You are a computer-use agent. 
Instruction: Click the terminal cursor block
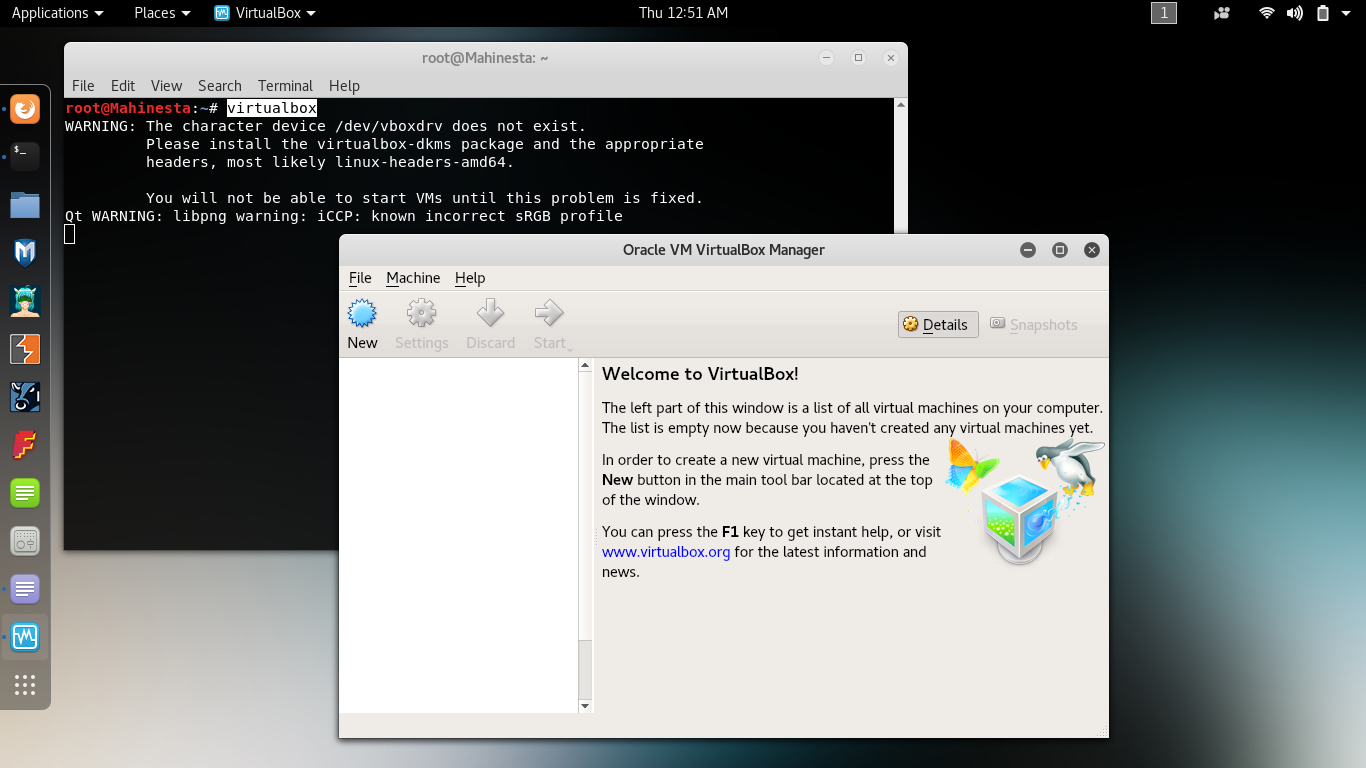pyautogui.click(x=69, y=234)
